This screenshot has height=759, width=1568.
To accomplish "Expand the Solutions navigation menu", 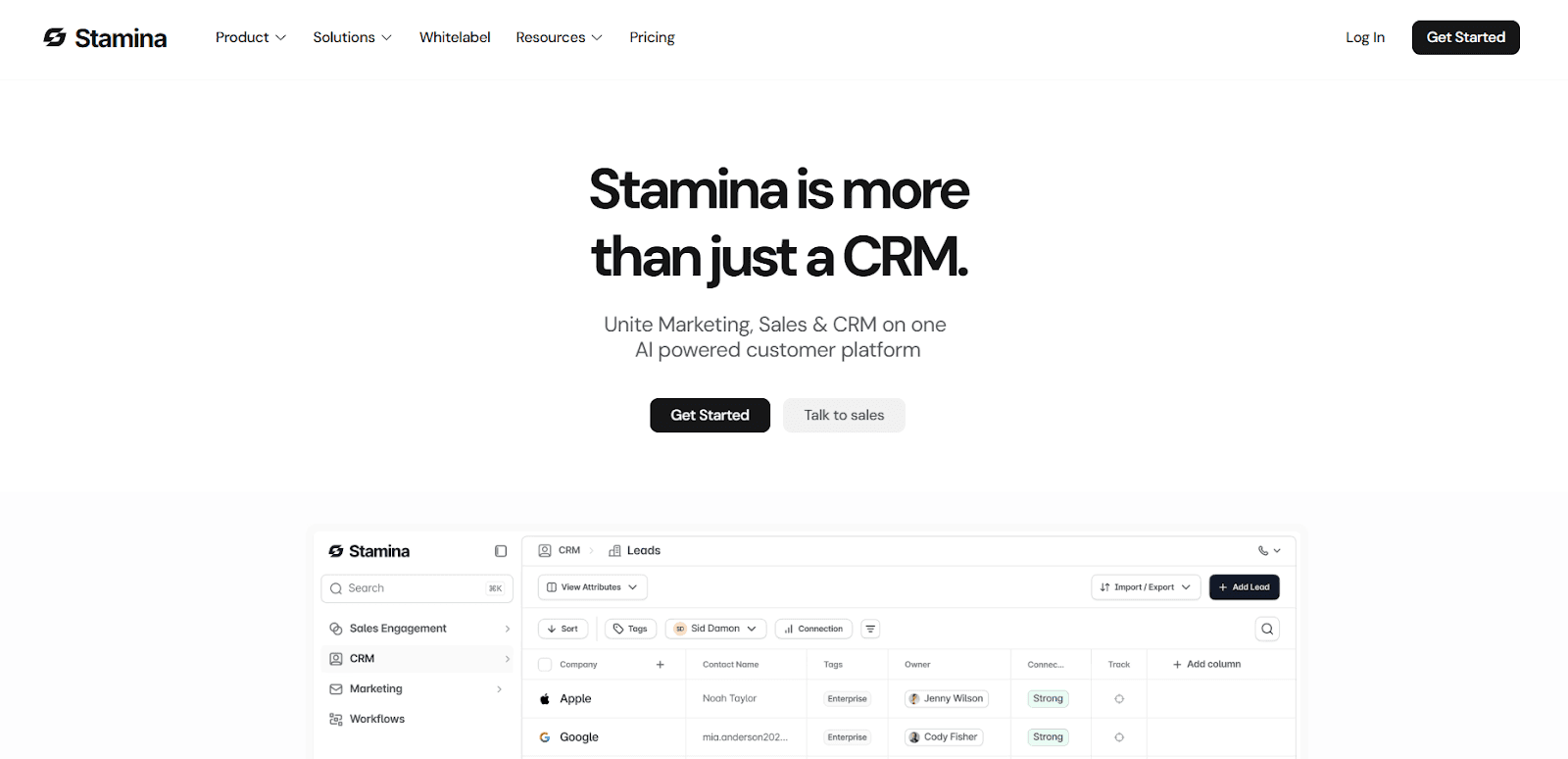I will coord(352,37).
